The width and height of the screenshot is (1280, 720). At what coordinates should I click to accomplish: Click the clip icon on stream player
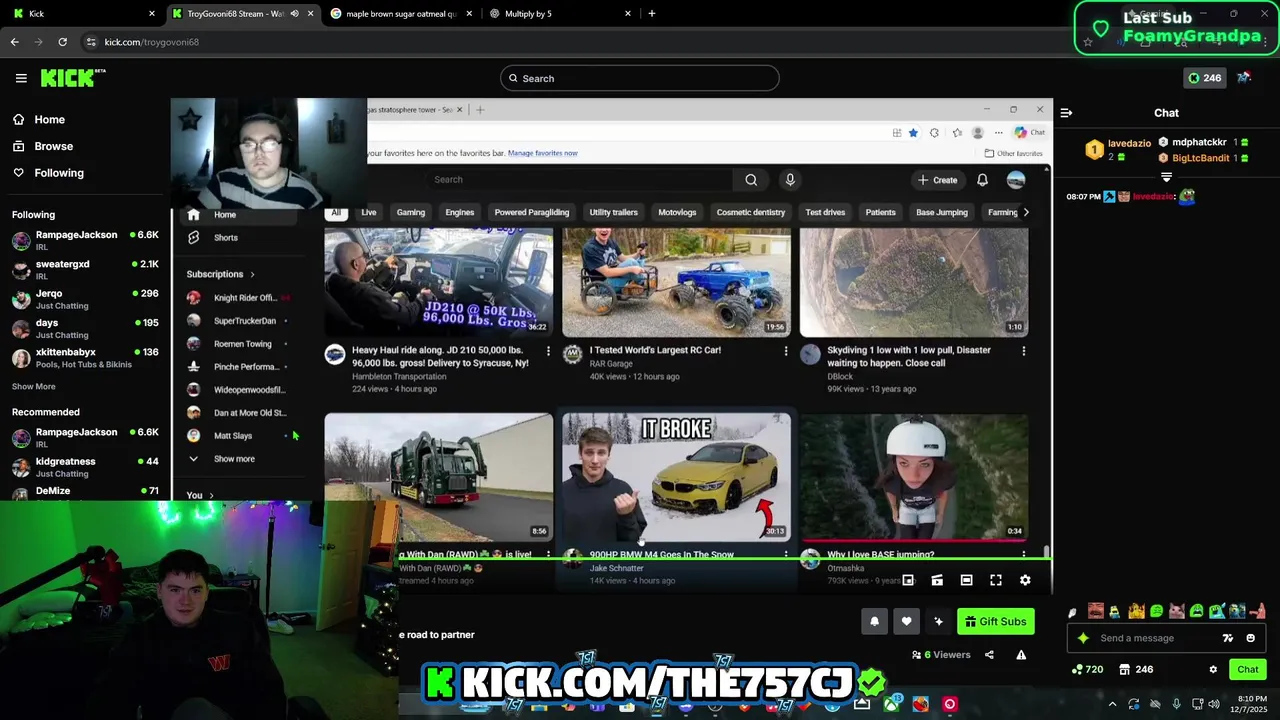pyautogui.click(x=937, y=580)
